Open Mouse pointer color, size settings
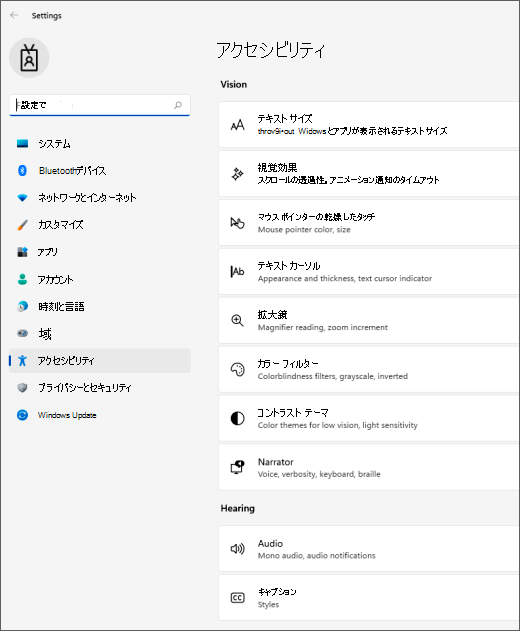The height and width of the screenshot is (631, 520). point(368,223)
